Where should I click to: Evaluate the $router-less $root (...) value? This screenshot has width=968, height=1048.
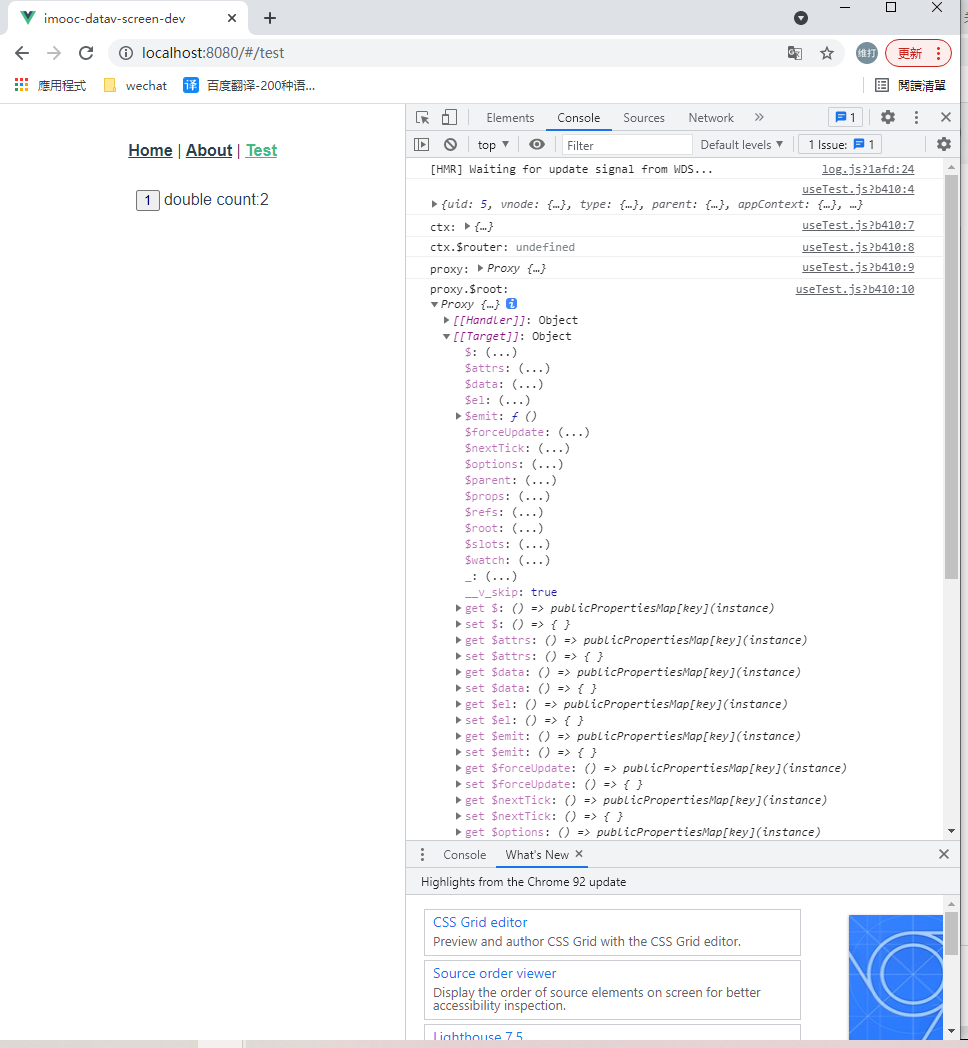527,529
